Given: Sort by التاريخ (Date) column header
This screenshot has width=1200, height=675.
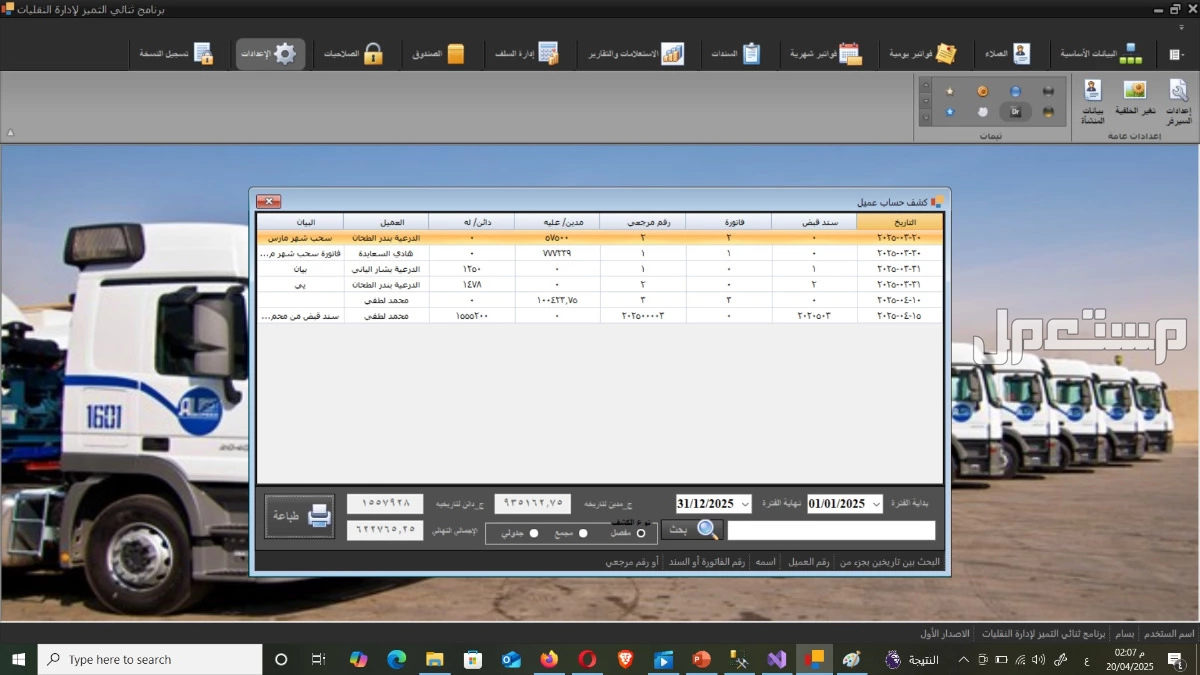Looking at the screenshot, I should (x=900, y=222).
